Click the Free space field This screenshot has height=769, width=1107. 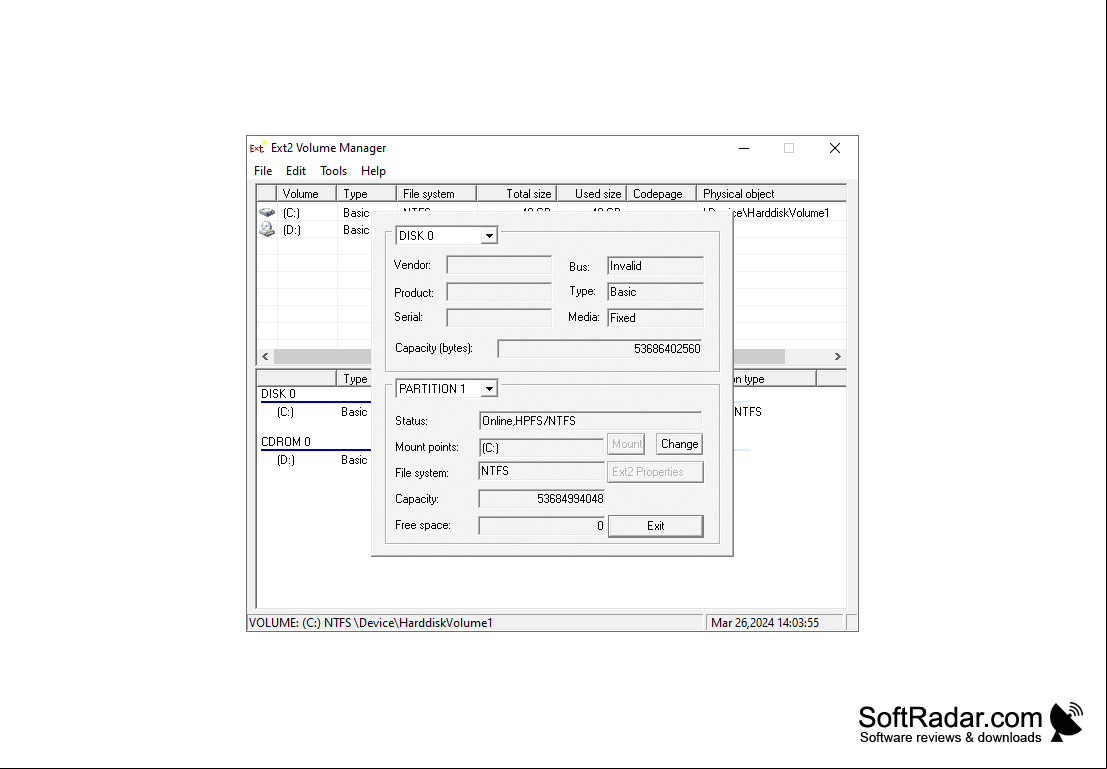[541, 525]
